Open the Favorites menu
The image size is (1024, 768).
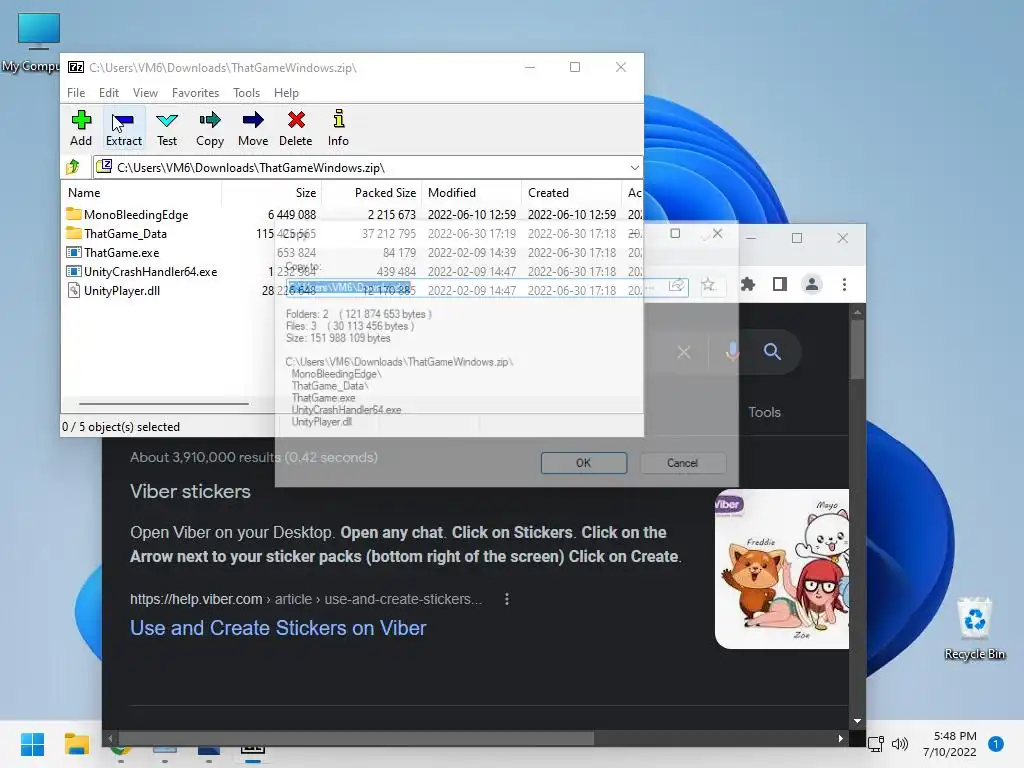pos(195,93)
